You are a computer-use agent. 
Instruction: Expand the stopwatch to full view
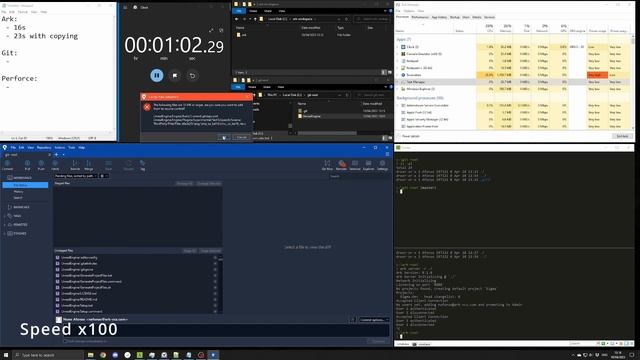click(x=211, y=31)
